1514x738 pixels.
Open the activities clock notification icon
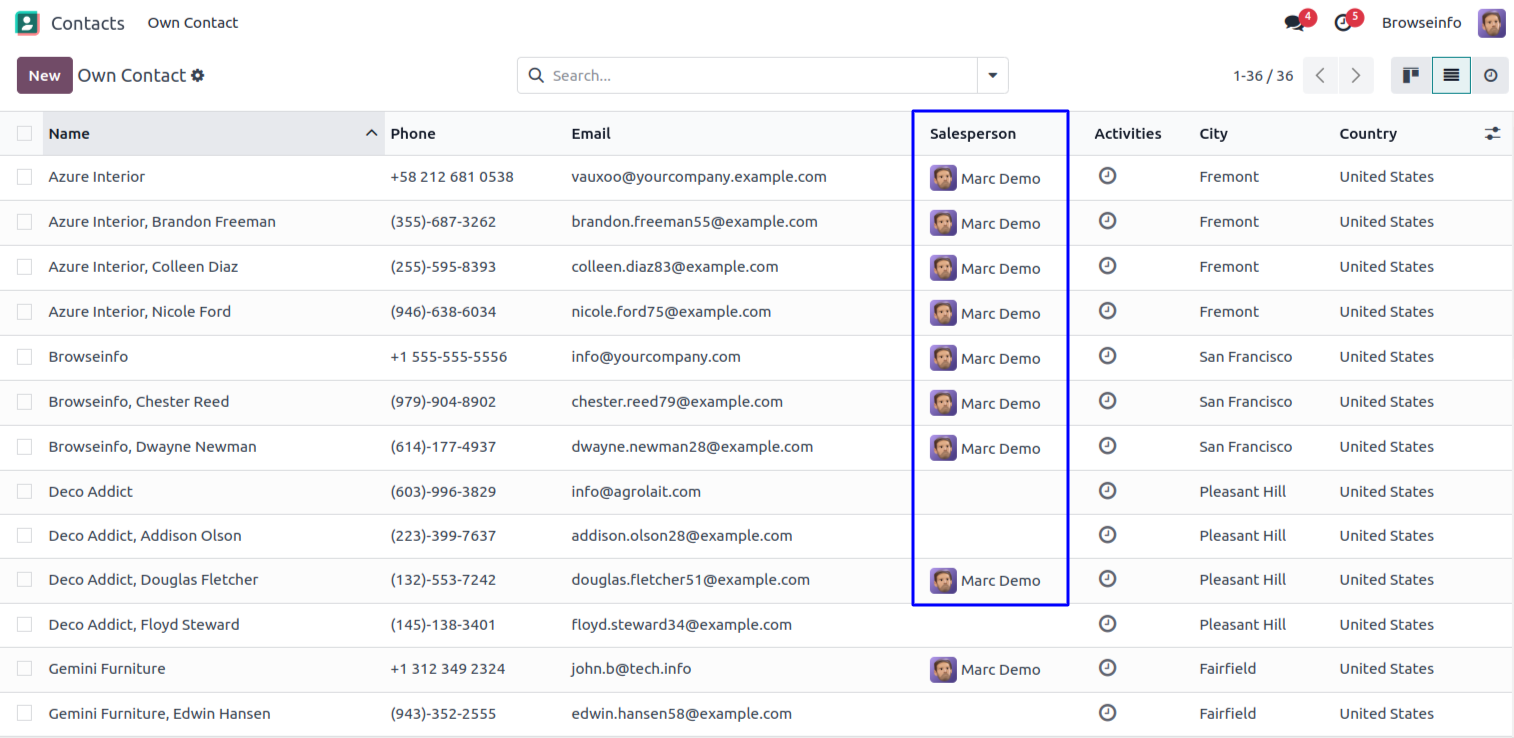[x=1343, y=23]
